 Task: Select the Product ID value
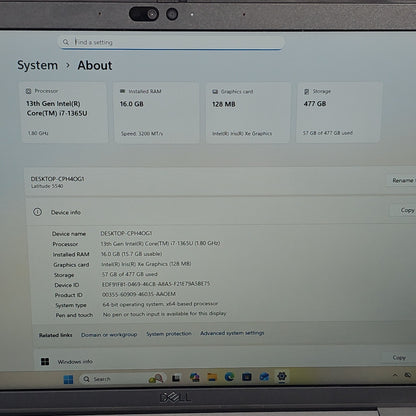click(x=139, y=294)
